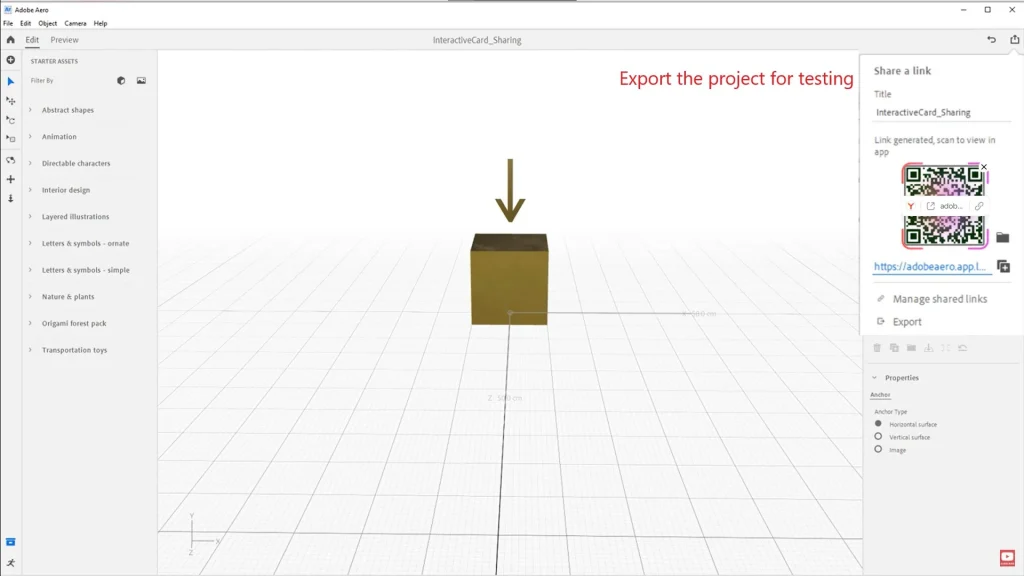Click the InteractiveCard_Sharing project title in header

click(477, 40)
